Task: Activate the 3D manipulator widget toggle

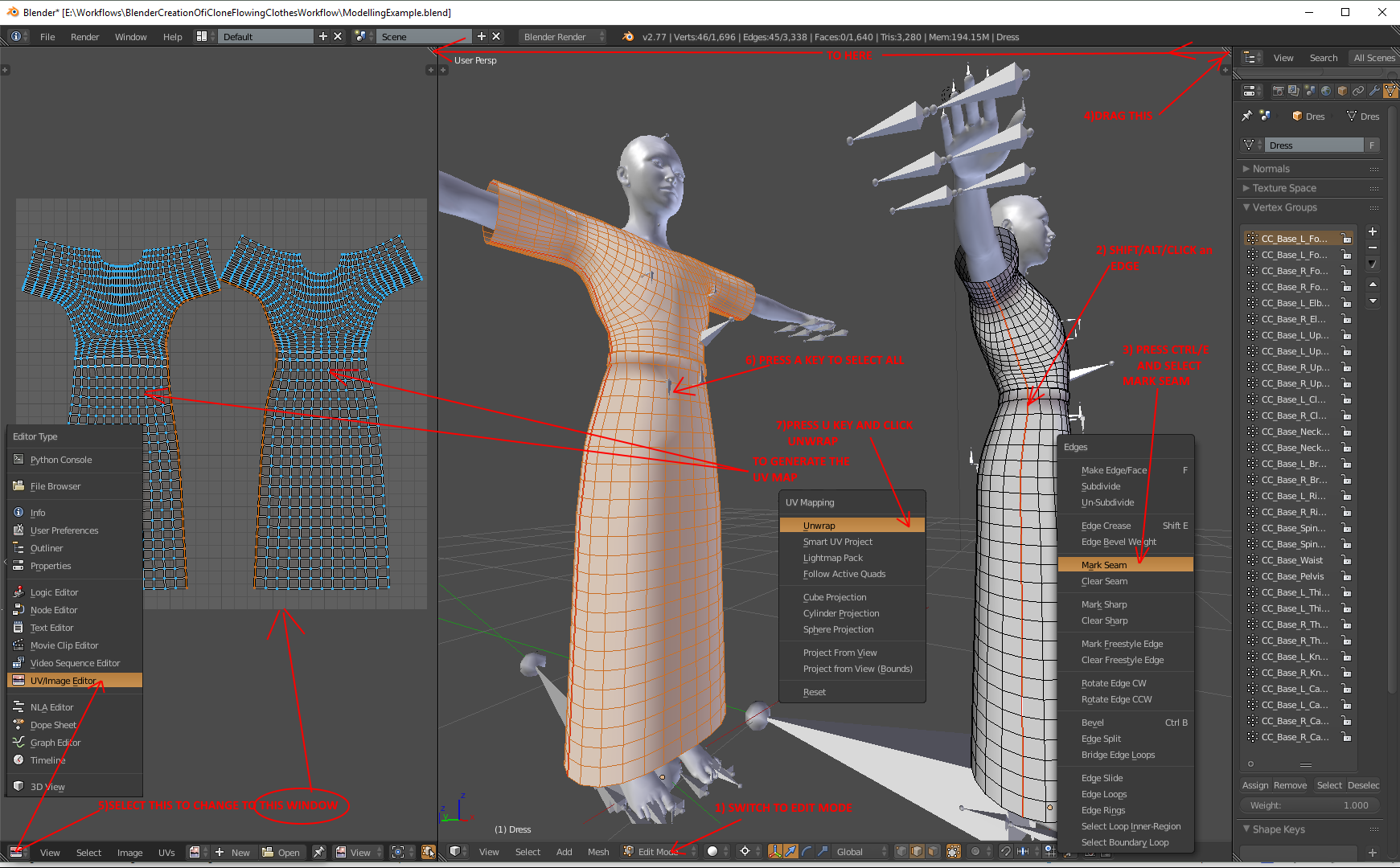Action: coord(775,851)
